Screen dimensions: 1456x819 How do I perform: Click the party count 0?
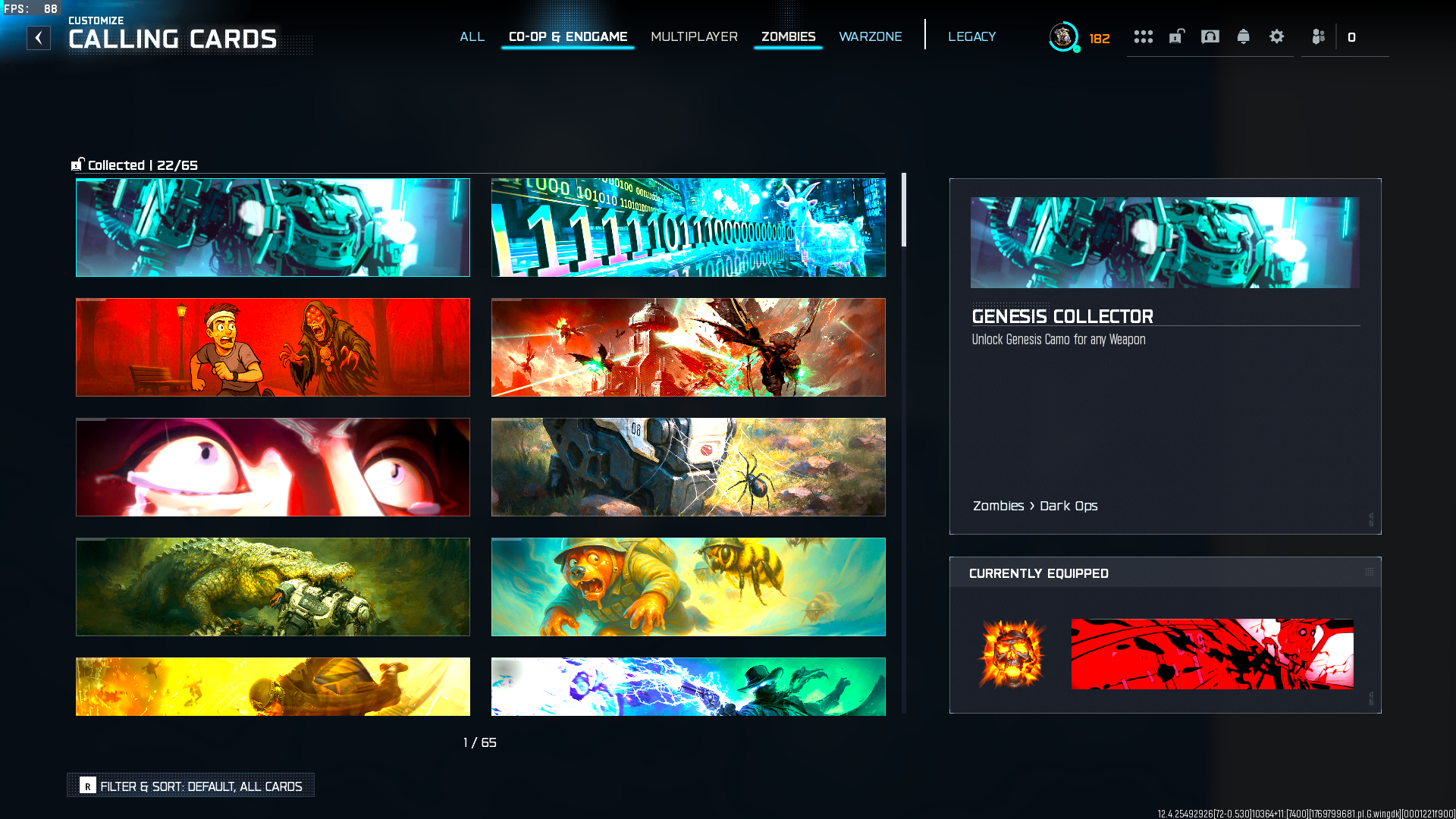point(1351,37)
